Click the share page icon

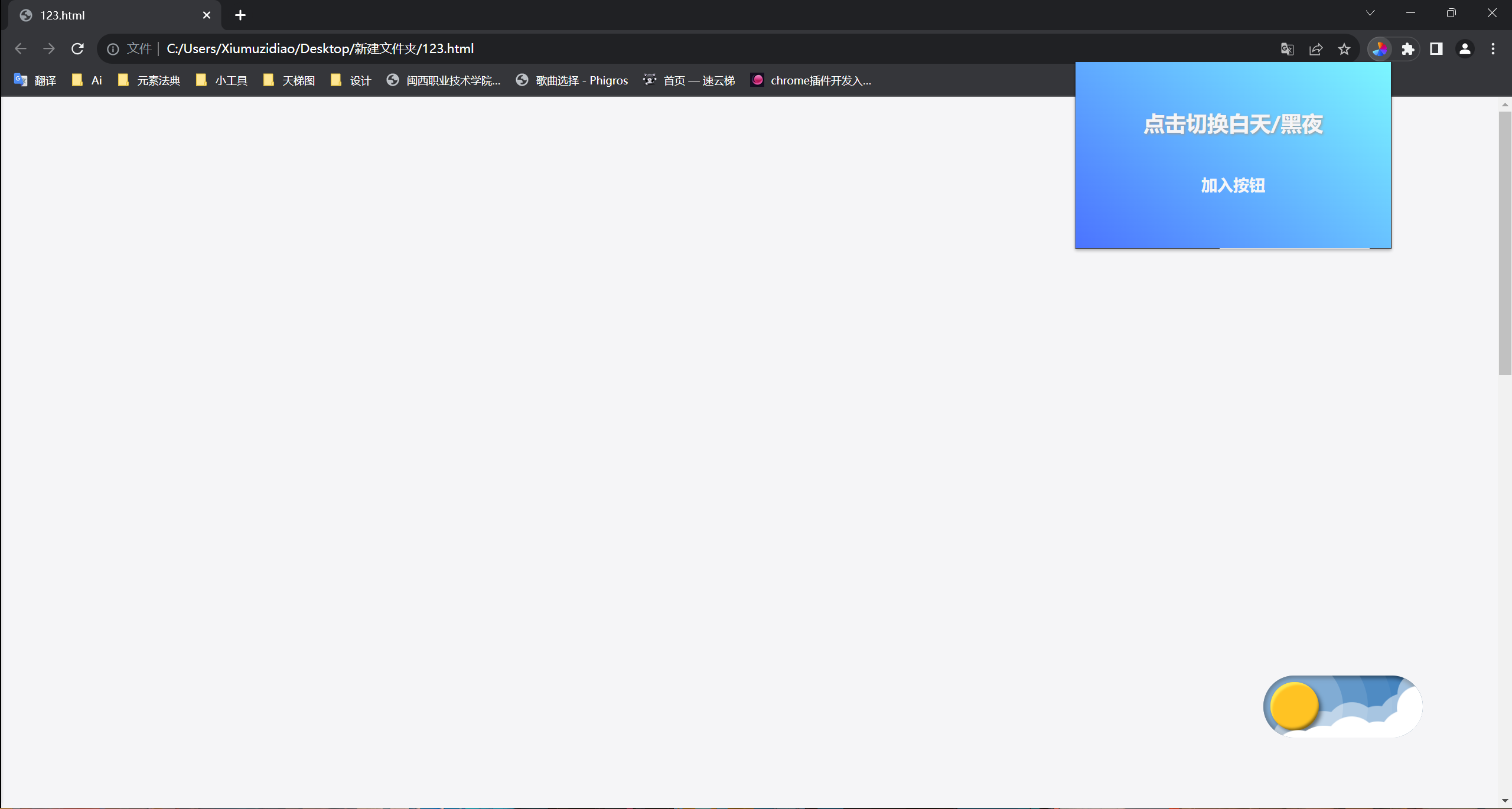click(x=1316, y=49)
